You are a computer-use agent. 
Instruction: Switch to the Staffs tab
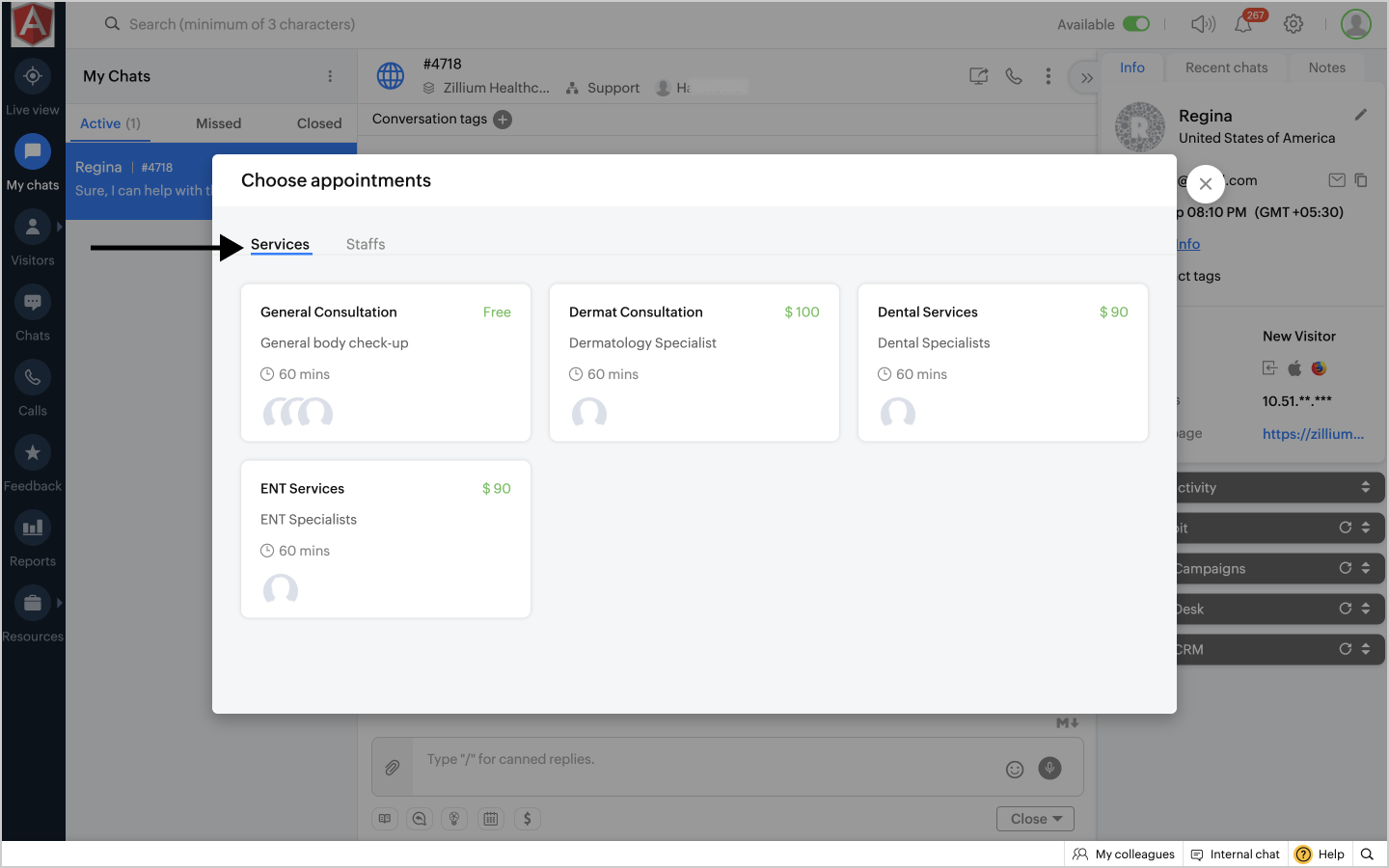(366, 244)
